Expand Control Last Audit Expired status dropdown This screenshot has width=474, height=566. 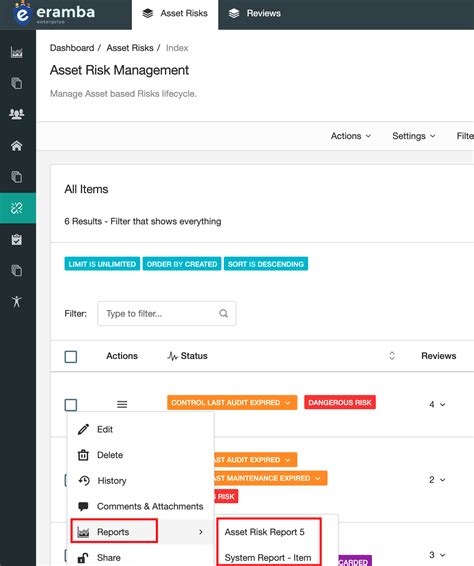point(232,402)
